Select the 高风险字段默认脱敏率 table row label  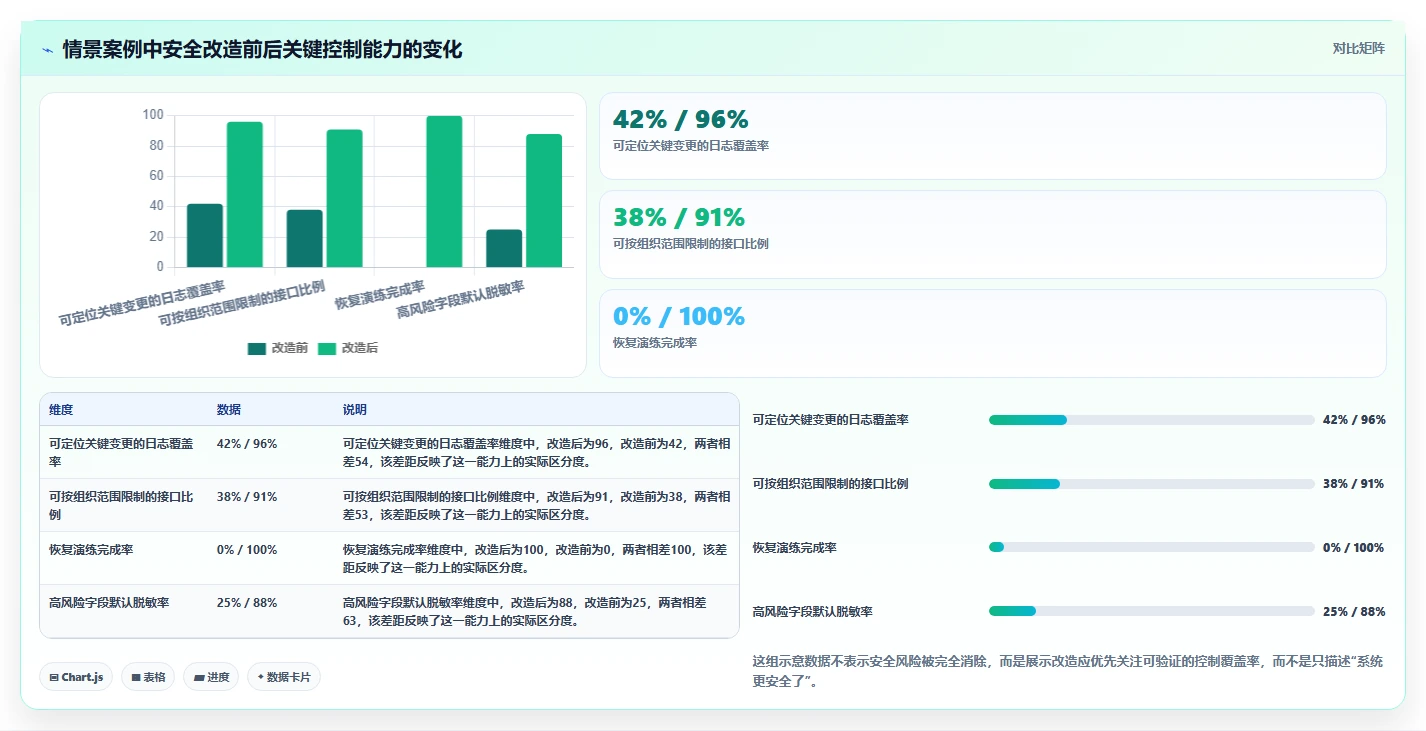click(109, 603)
